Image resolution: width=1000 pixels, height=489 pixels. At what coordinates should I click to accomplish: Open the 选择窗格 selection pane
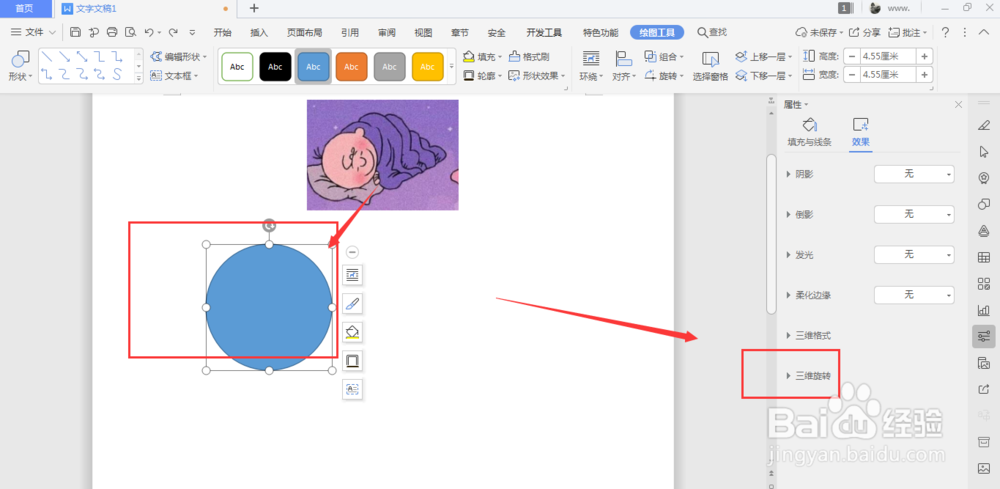(x=710, y=66)
